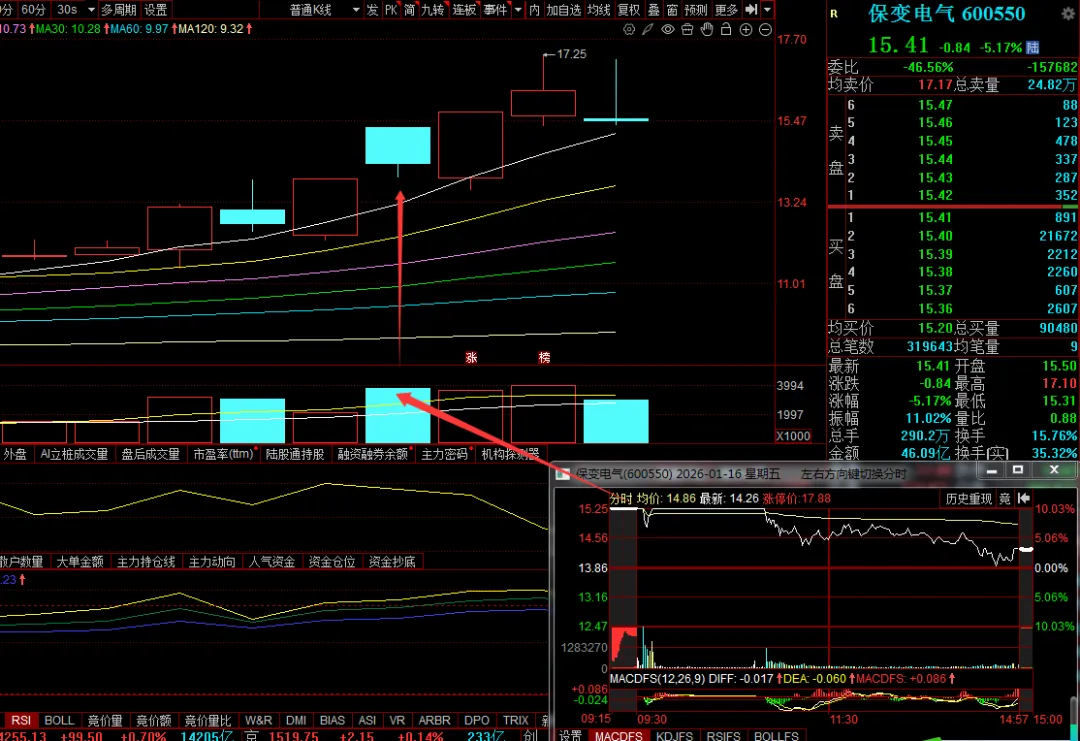
Task: Open the 更多 more menu
Action: tap(727, 10)
